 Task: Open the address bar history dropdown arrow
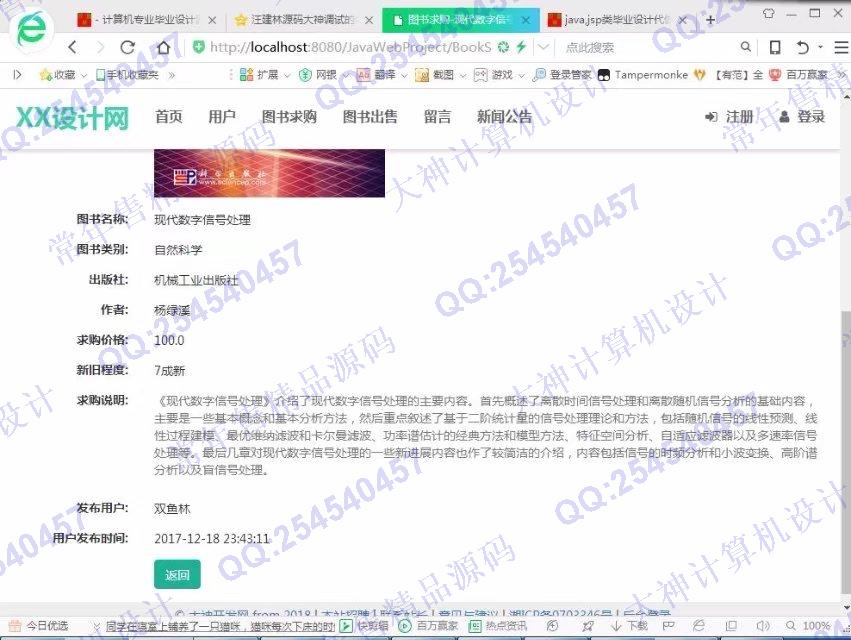point(543,48)
